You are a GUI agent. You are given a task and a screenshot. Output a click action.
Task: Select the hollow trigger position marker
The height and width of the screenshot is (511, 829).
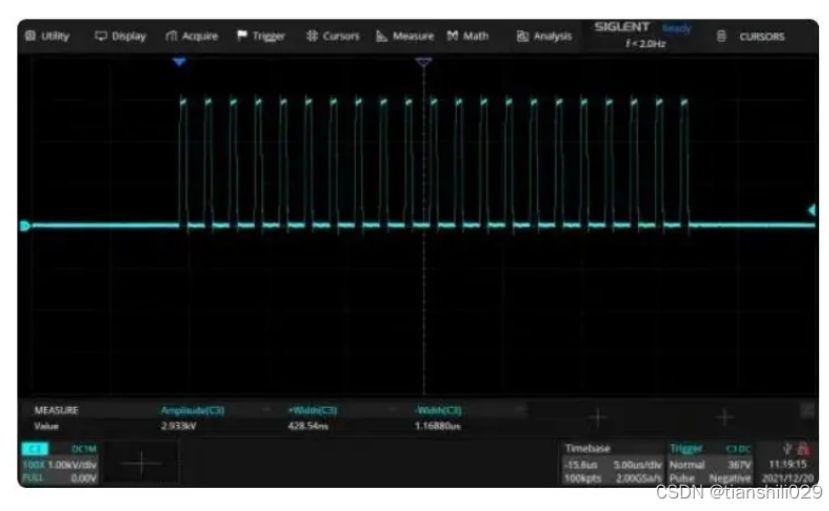tap(423, 62)
